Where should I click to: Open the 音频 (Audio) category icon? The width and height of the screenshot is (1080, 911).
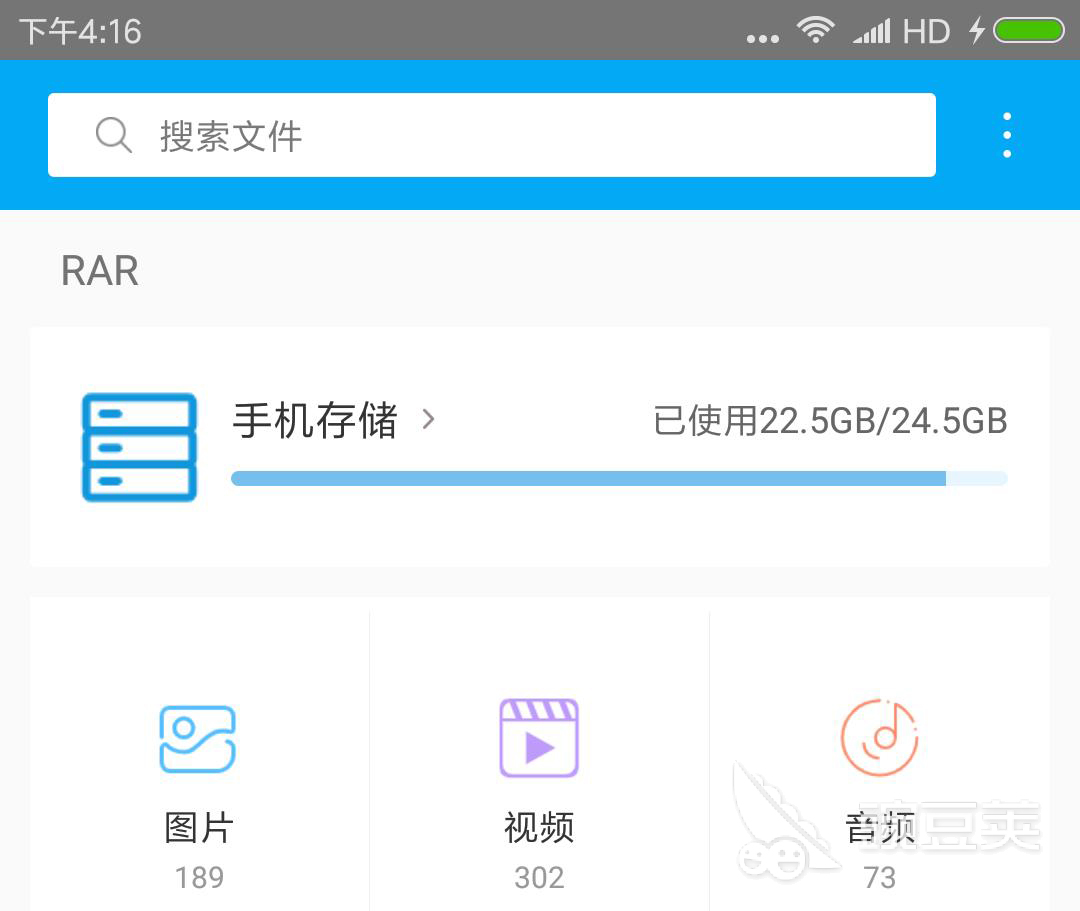click(879, 737)
